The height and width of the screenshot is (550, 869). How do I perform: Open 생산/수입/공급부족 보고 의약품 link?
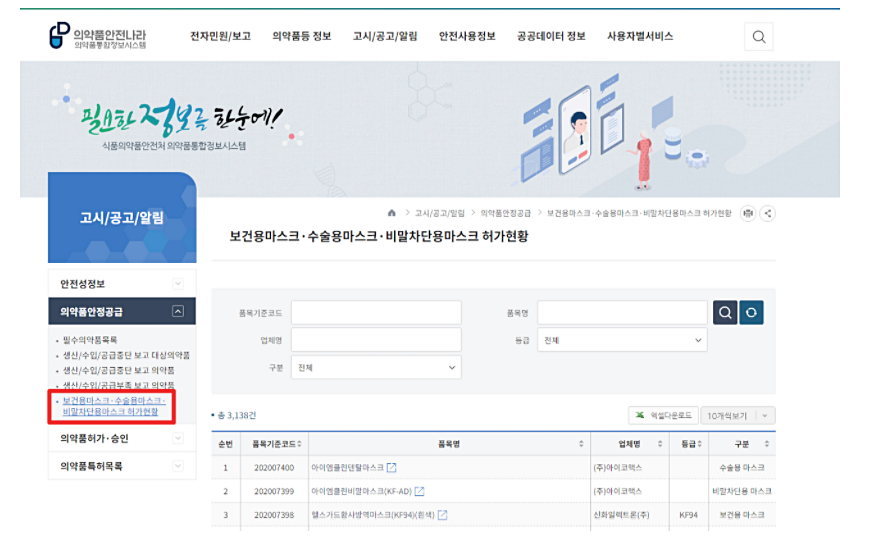click(x=119, y=385)
